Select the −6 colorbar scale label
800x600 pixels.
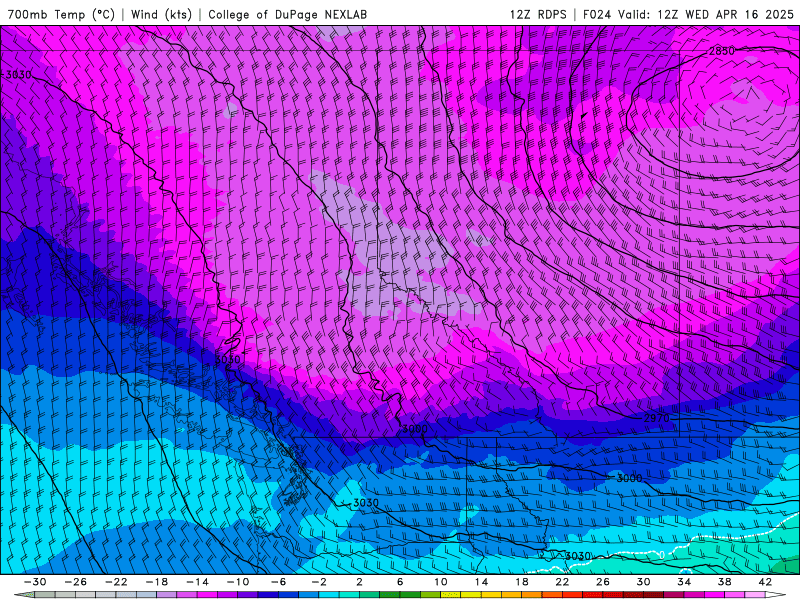pyautogui.click(x=278, y=582)
